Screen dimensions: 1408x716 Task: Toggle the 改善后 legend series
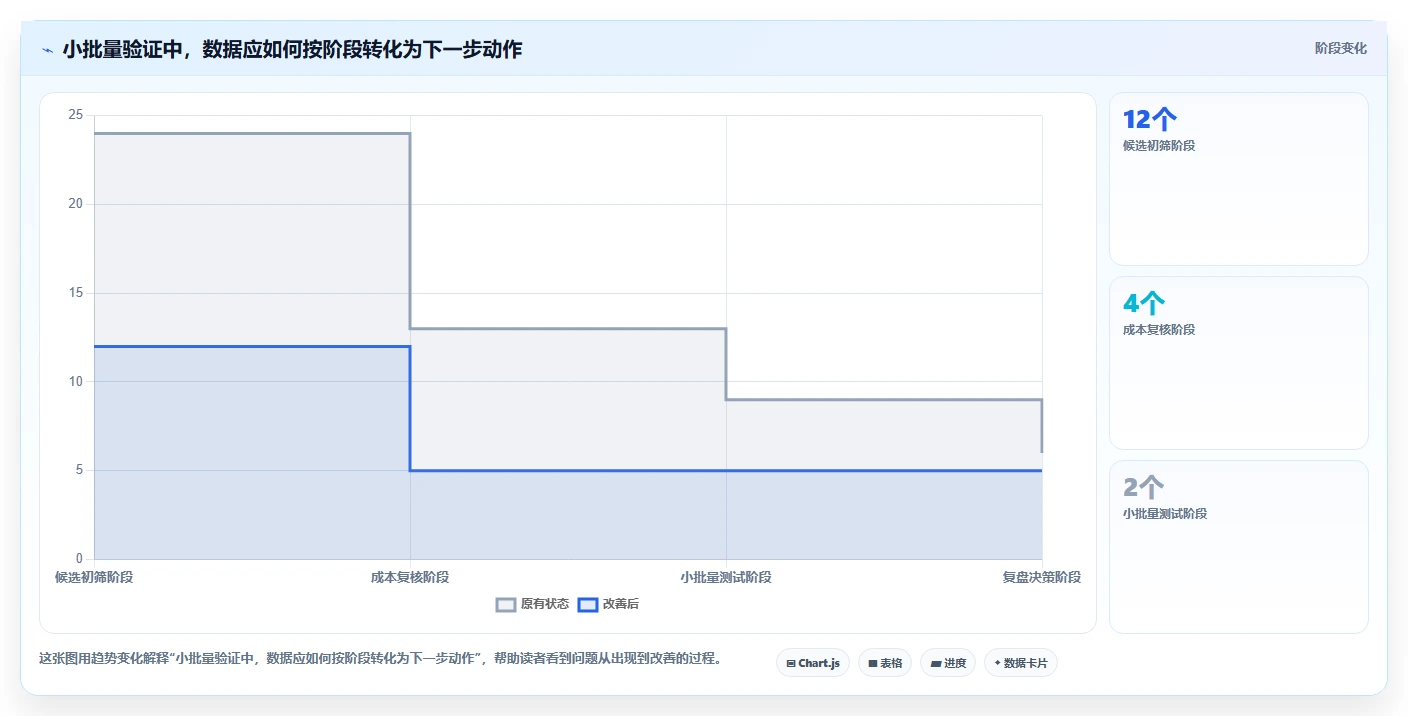609,604
